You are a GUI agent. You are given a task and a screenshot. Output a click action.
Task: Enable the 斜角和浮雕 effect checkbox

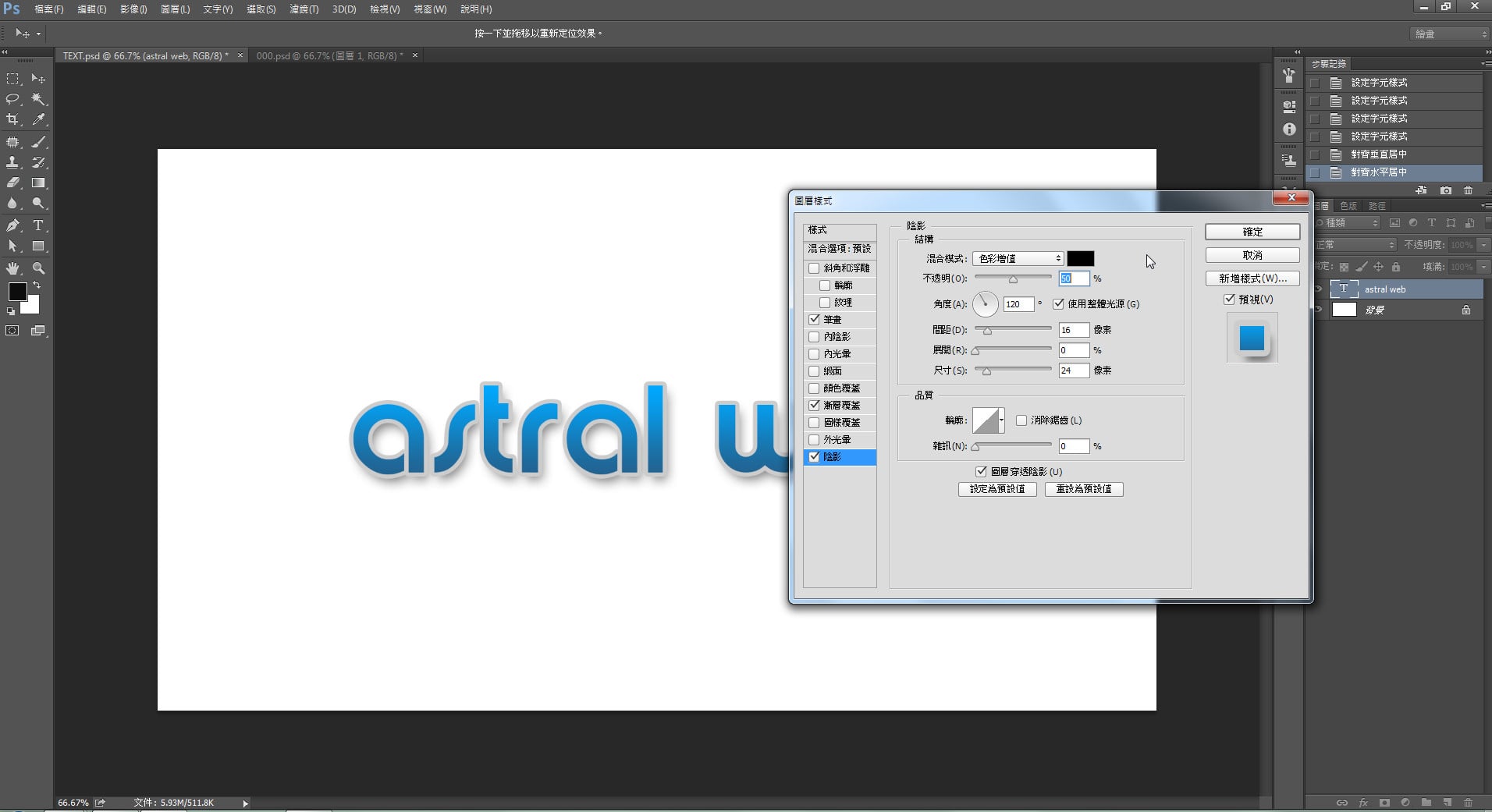click(814, 268)
